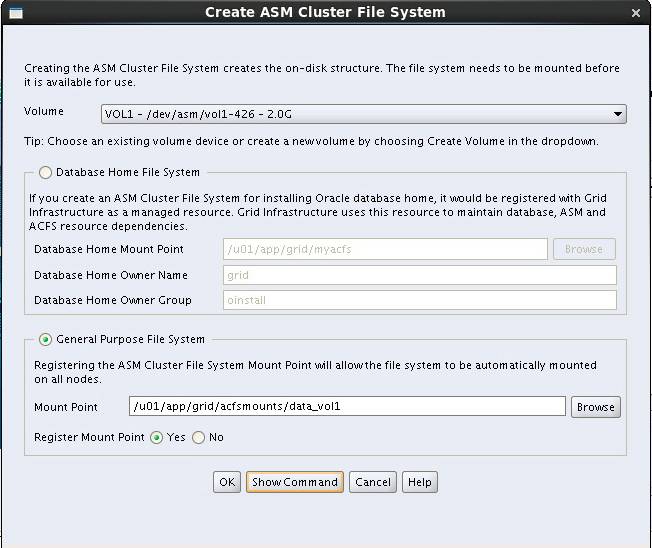The width and height of the screenshot is (652, 548).
Task: Choose No for Register Mount Point
Action: point(198,437)
